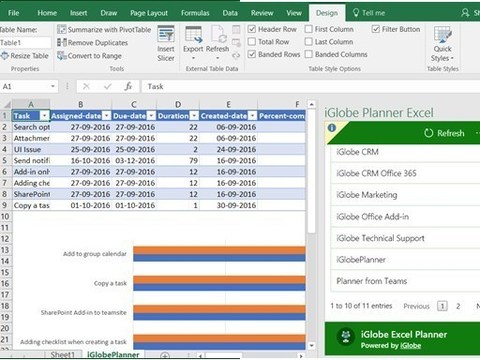This screenshot has height=360, width=480.
Task: Enable the Total Row checkbox
Action: (252, 42)
